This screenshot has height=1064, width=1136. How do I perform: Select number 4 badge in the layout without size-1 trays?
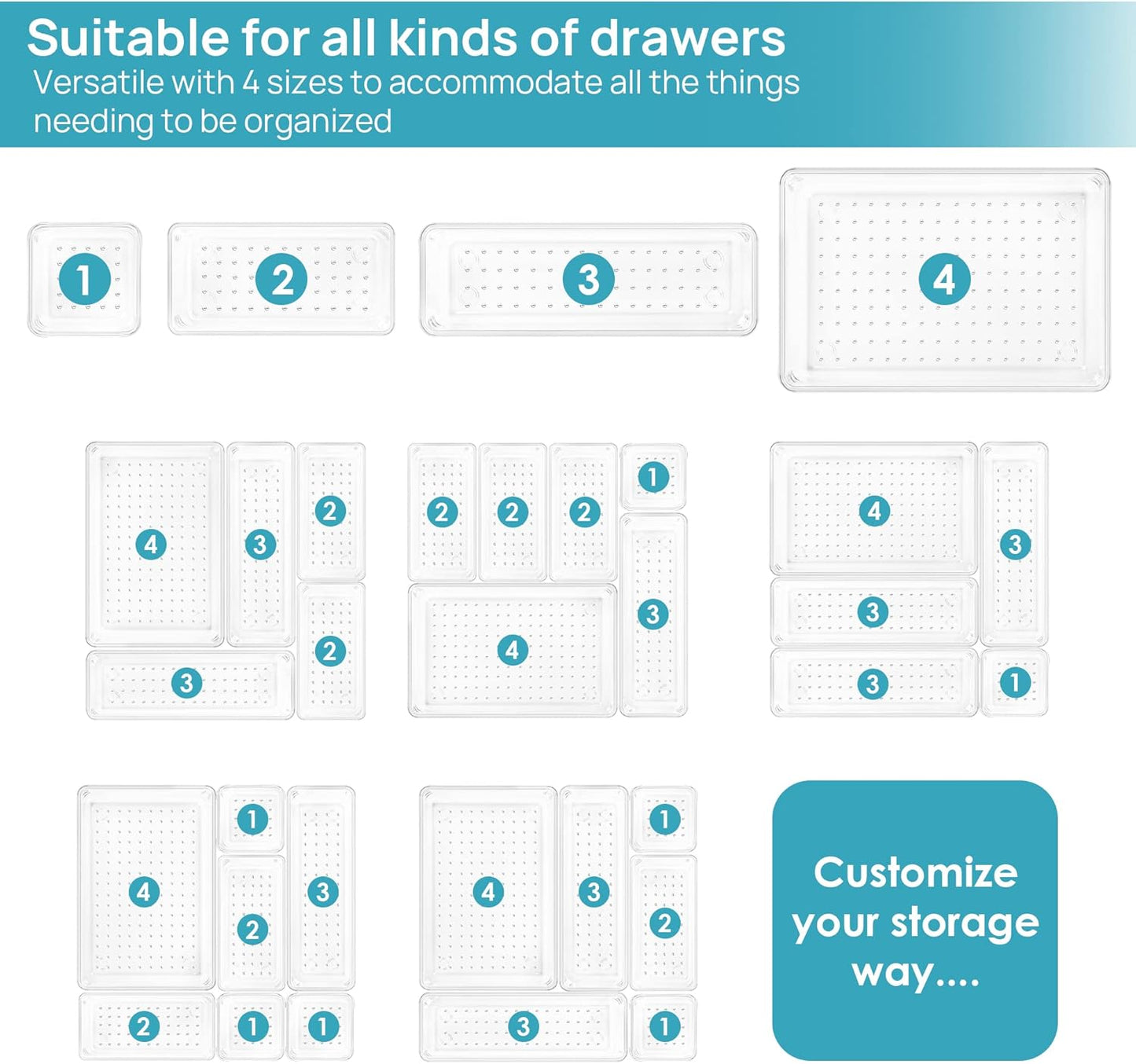151,544
